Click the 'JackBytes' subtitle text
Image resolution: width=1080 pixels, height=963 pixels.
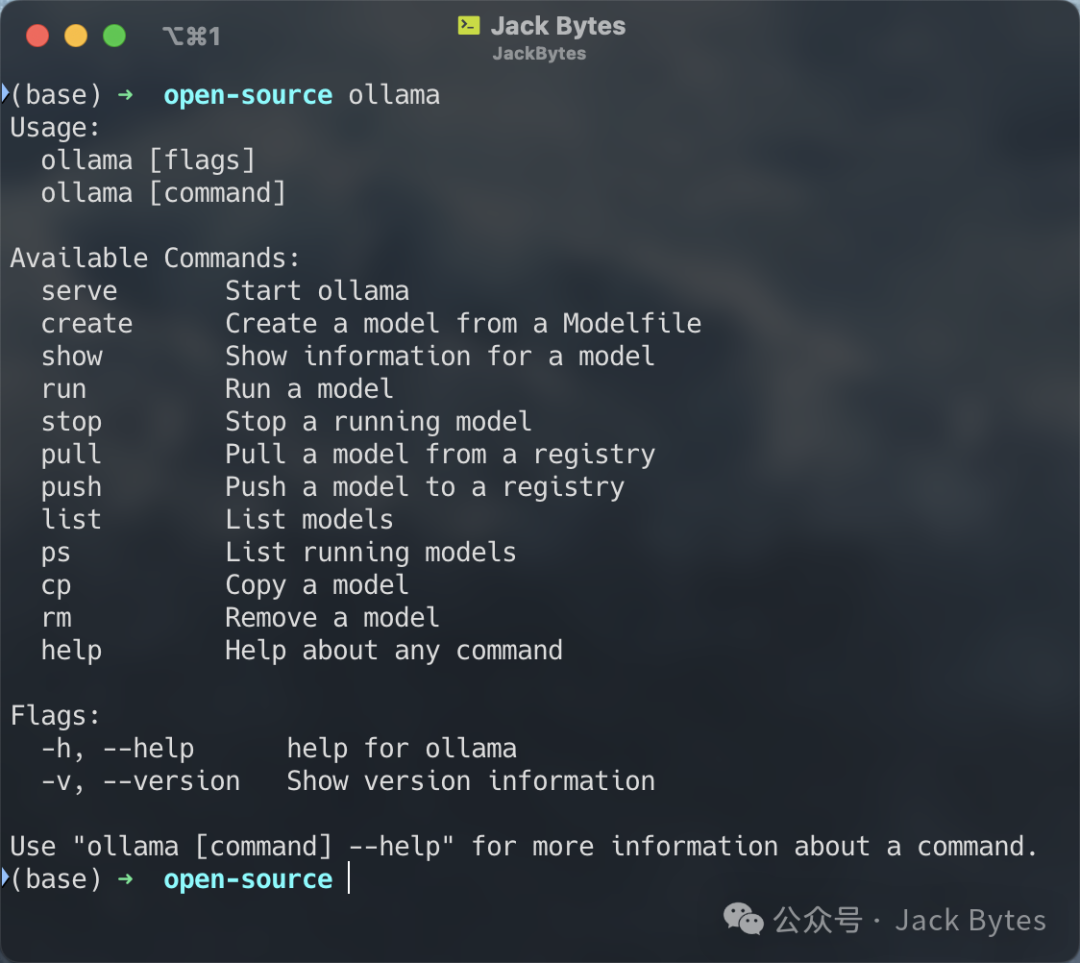539,54
